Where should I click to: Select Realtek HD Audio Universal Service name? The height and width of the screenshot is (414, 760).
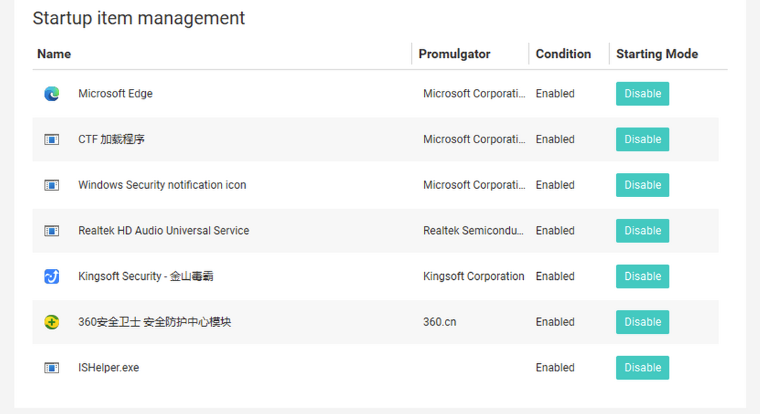pos(164,231)
